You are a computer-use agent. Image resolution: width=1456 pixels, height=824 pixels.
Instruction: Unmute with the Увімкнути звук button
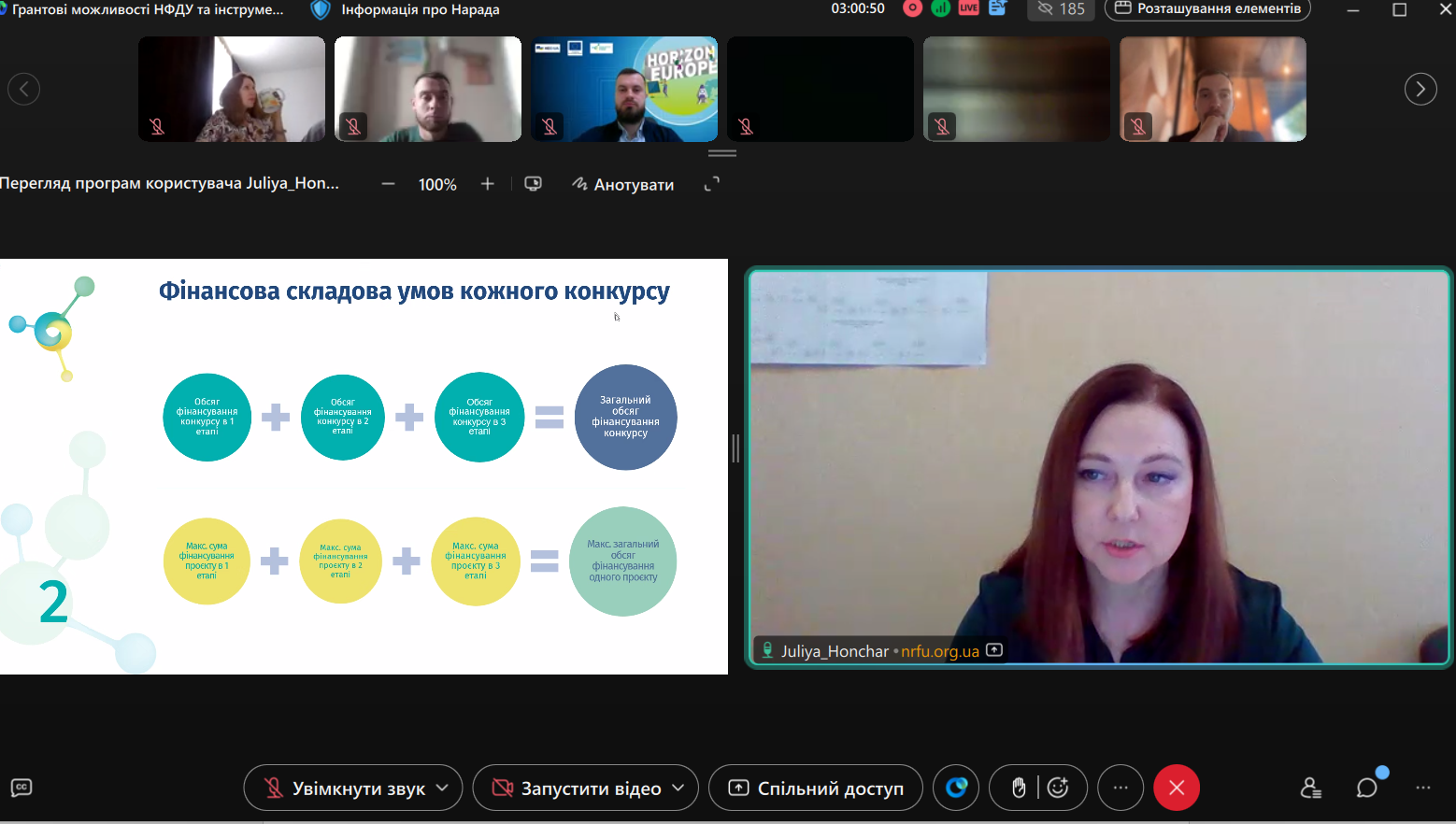pyautogui.click(x=342, y=788)
